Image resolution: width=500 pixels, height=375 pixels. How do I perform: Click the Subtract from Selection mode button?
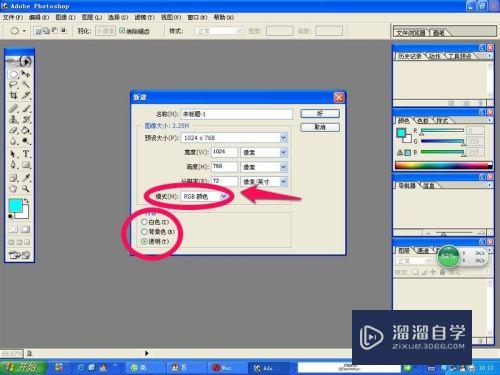[x=55, y=31]
